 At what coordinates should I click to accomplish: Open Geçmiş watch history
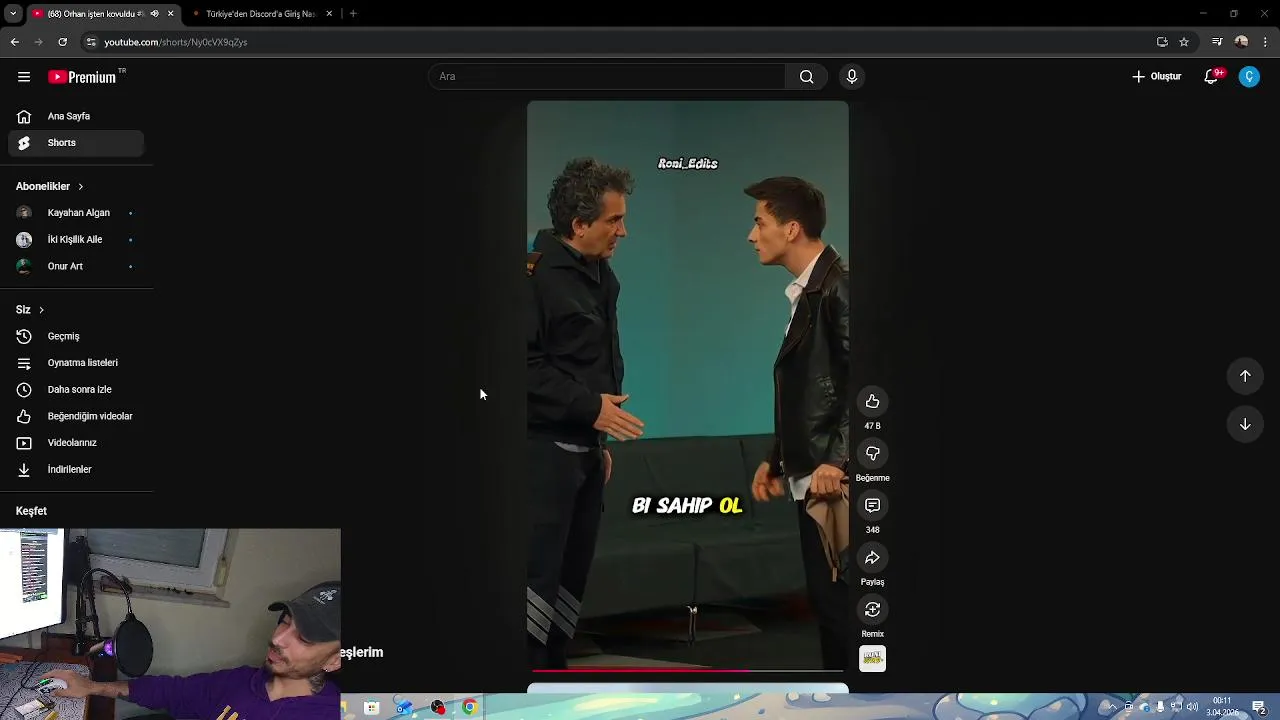76,337
